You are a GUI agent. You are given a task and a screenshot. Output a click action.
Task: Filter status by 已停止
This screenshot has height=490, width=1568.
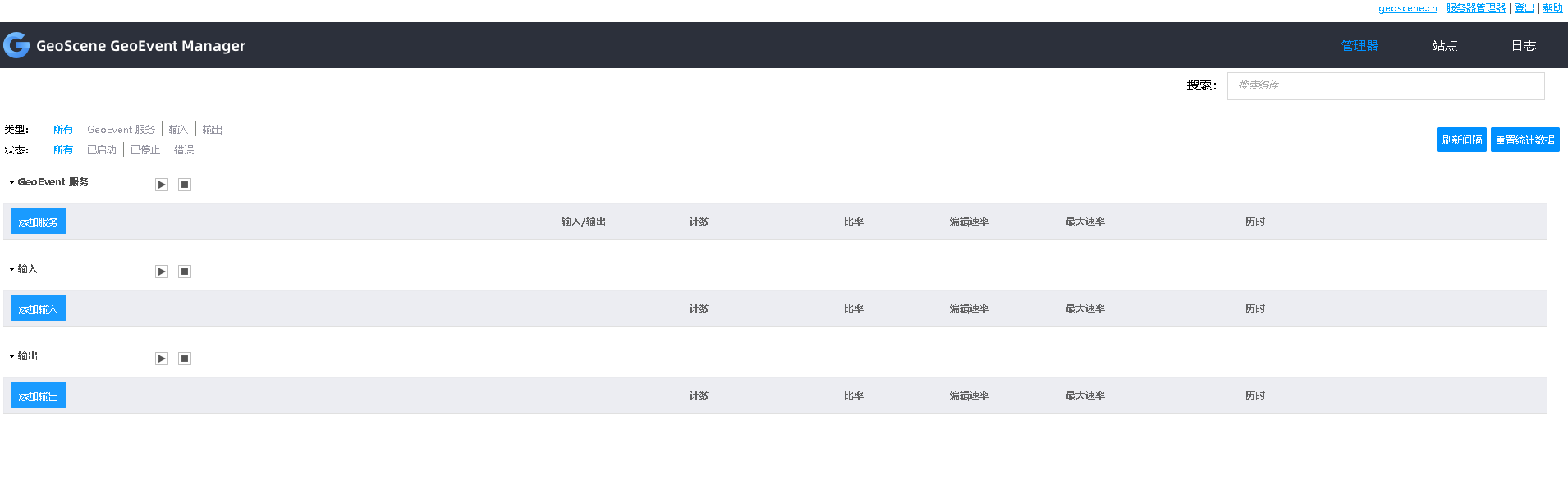click(x=144, y=149)
